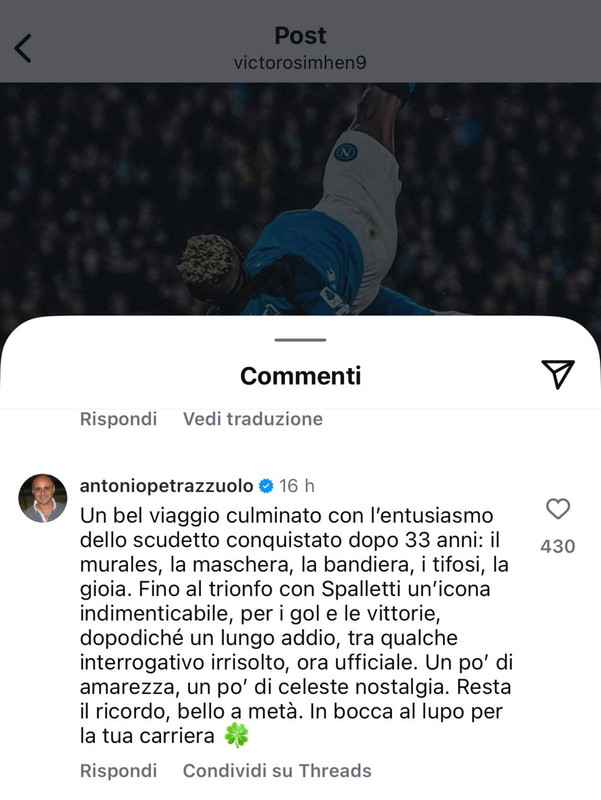Tap the paper plane share icon
The image size is (601, 800).
[558, 374]
